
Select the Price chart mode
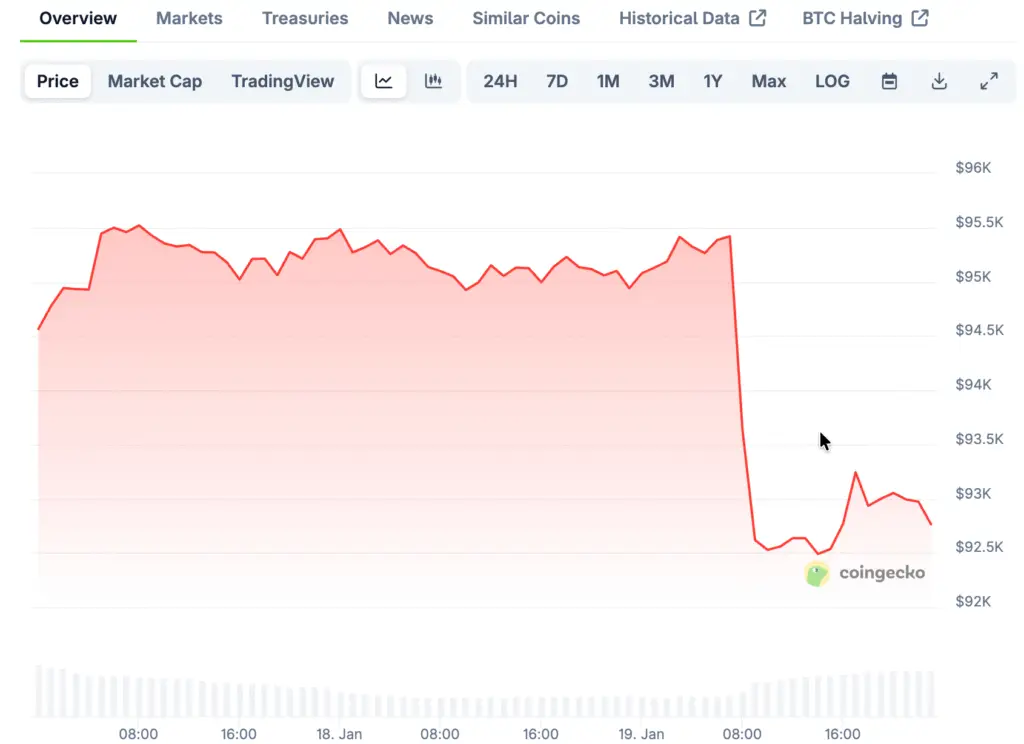[58, 82]
